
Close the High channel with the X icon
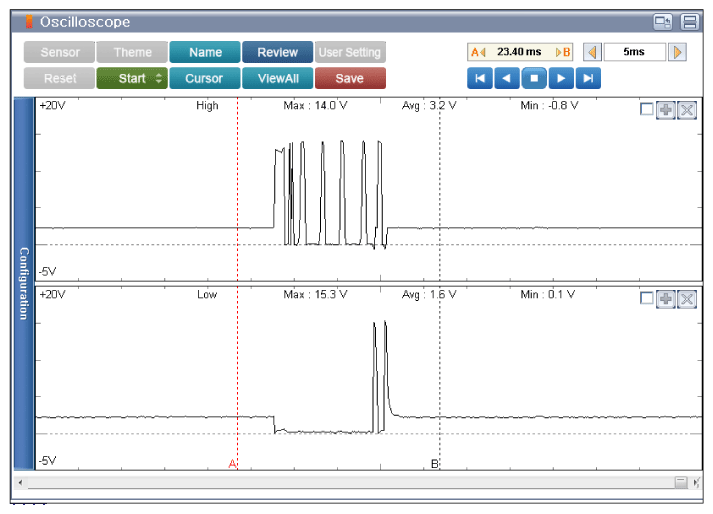687,110
